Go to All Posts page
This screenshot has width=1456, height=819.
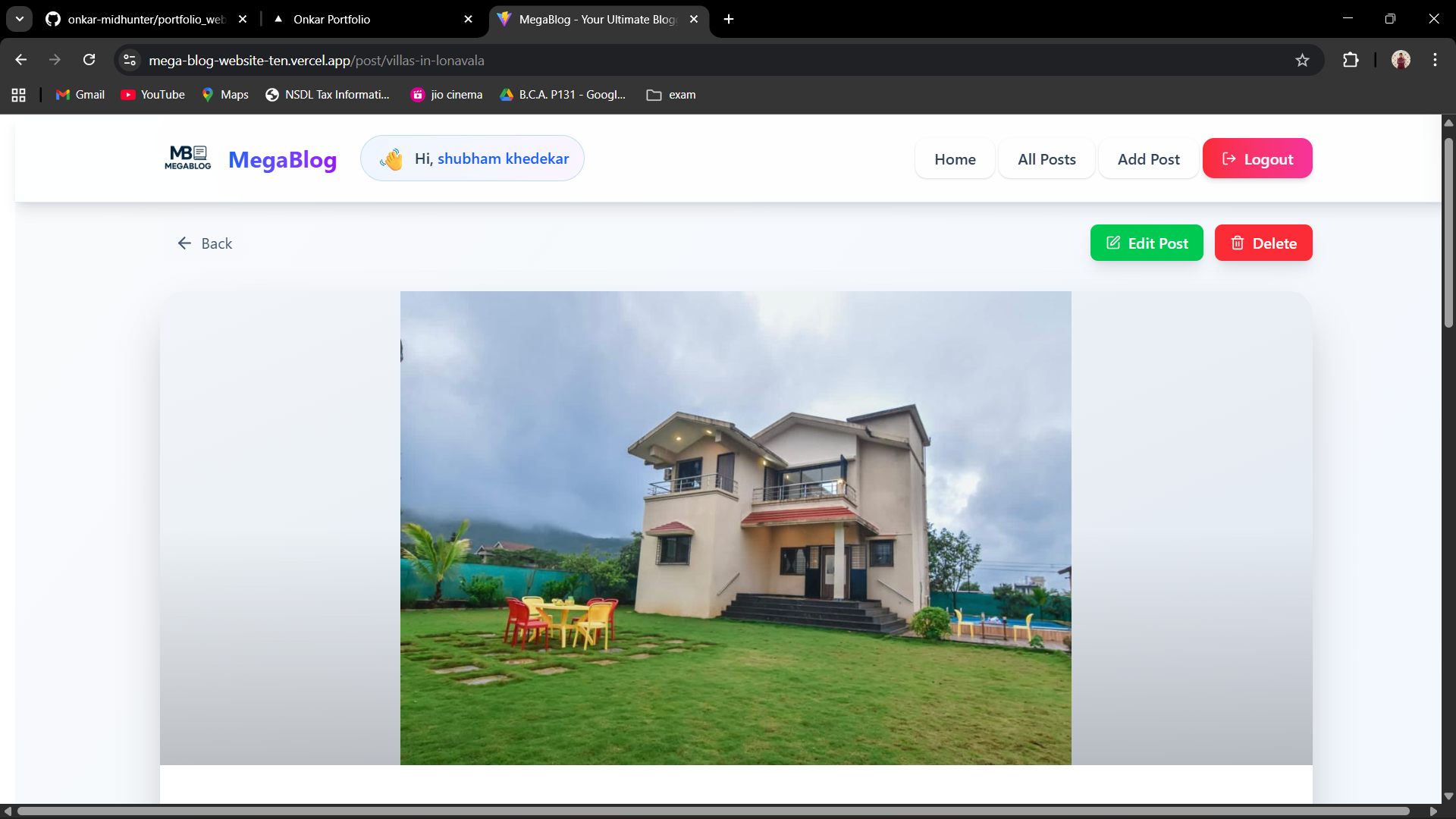pyautogui.click(x=1046, y=159)
